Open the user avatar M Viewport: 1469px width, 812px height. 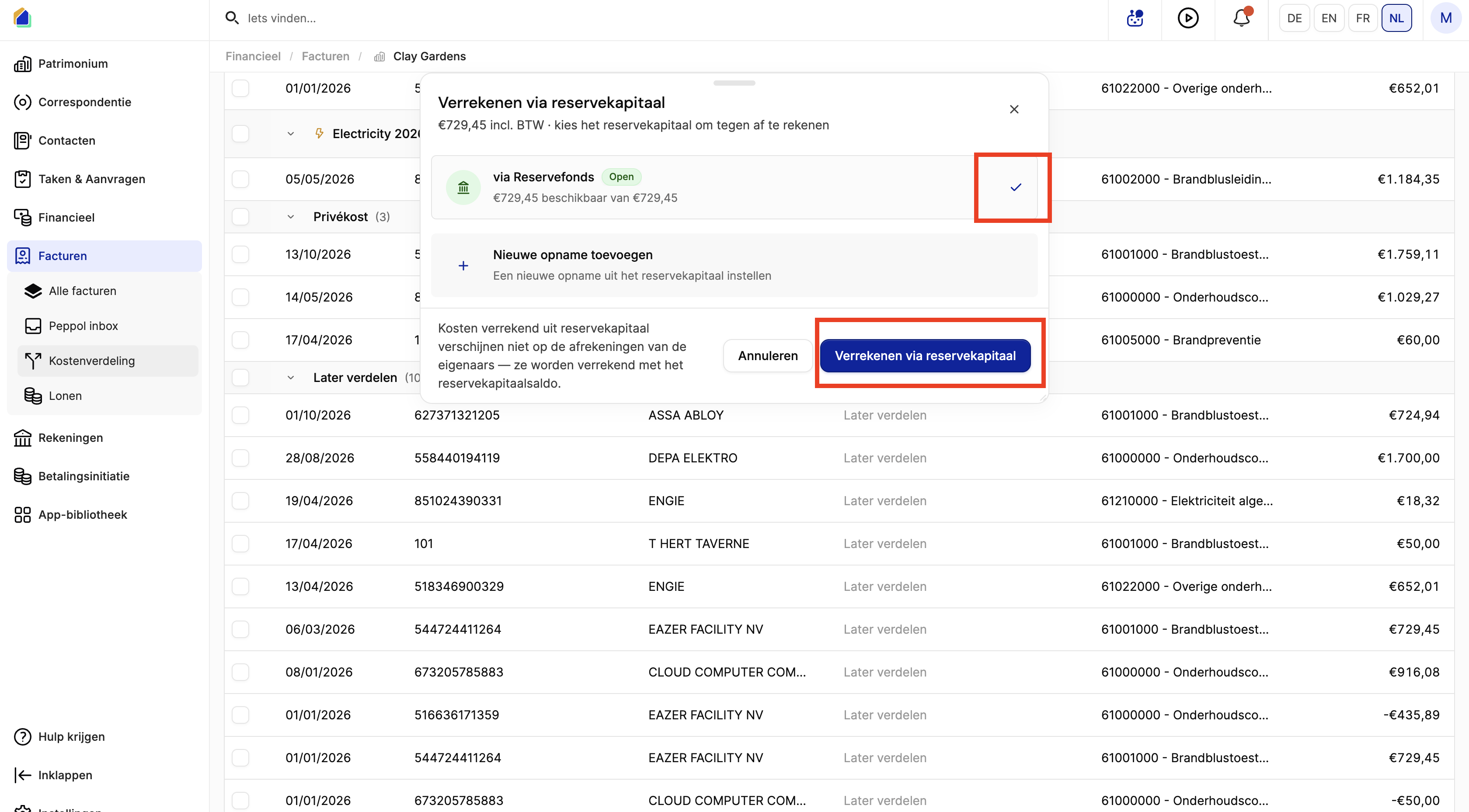[1446, 18]
